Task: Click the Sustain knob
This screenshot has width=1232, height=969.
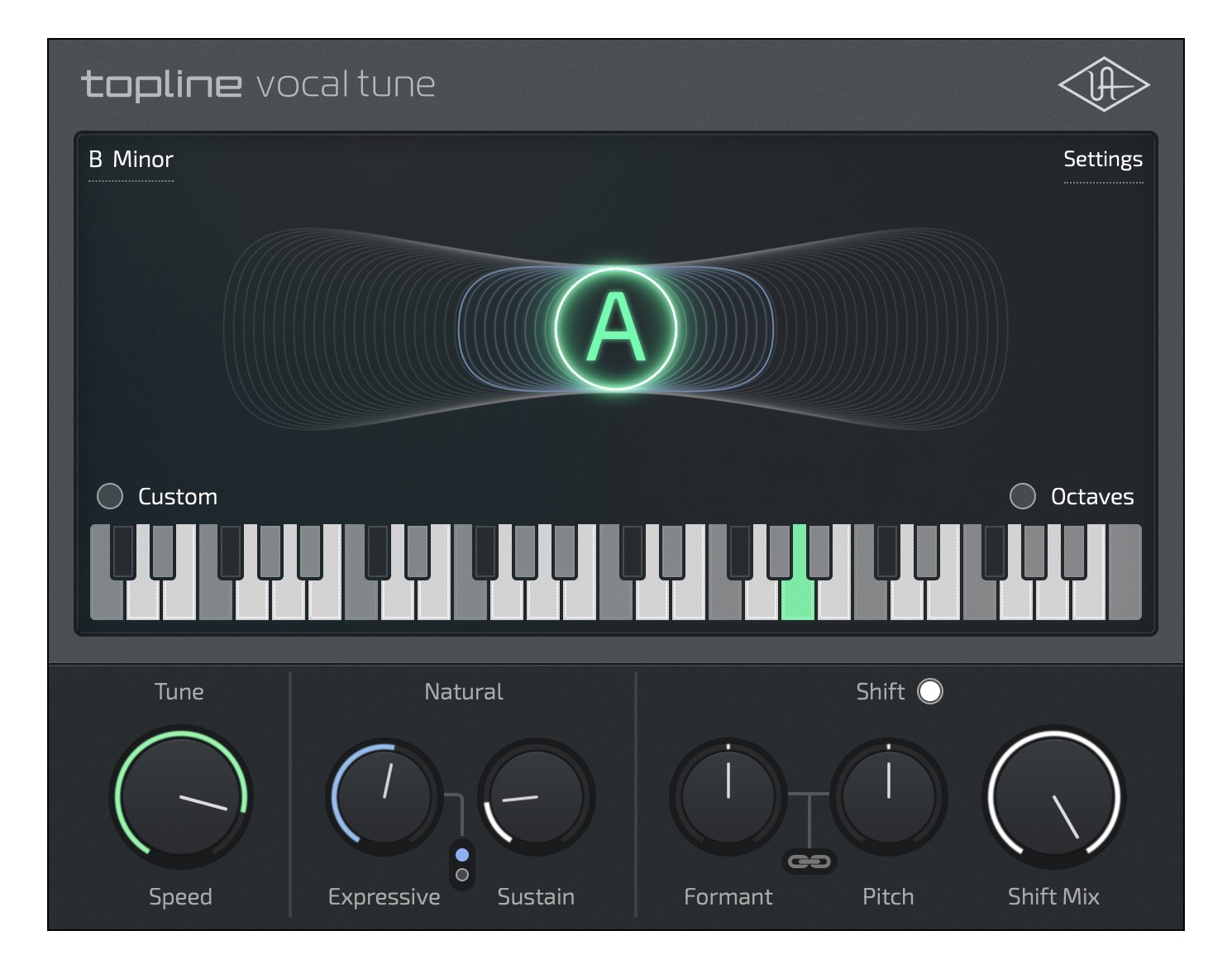Action: click(536, 797)
